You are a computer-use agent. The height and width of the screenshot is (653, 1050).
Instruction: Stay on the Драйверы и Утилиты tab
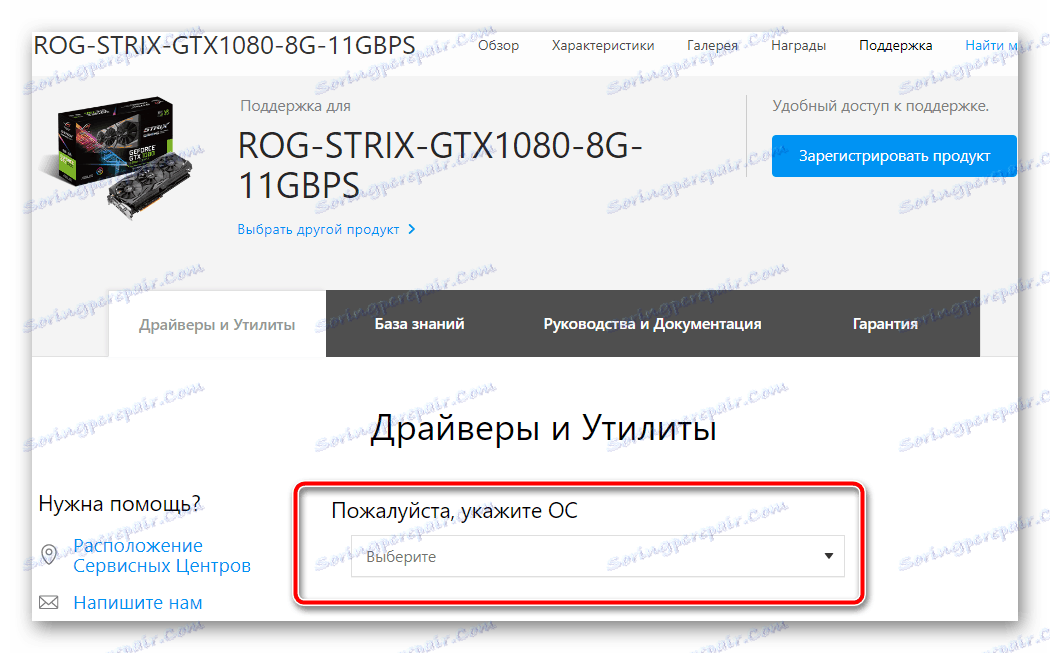coord(216,324)
